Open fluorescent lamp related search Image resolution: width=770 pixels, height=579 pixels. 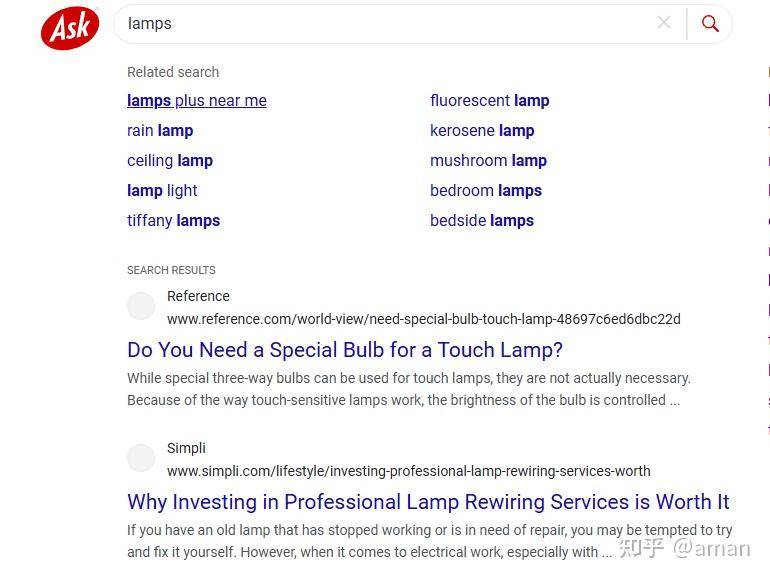point(489,101)
